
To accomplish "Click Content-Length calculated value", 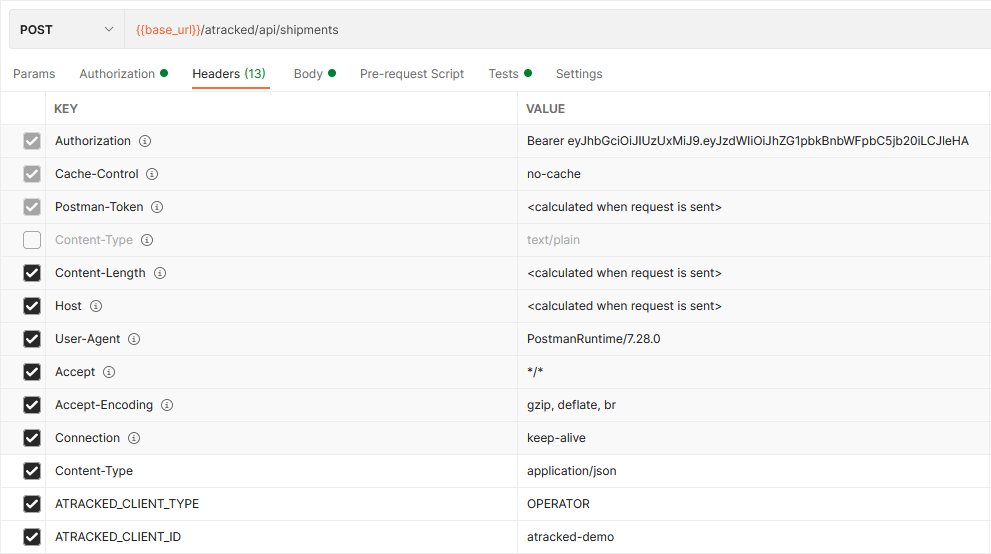I will (624, 273).
